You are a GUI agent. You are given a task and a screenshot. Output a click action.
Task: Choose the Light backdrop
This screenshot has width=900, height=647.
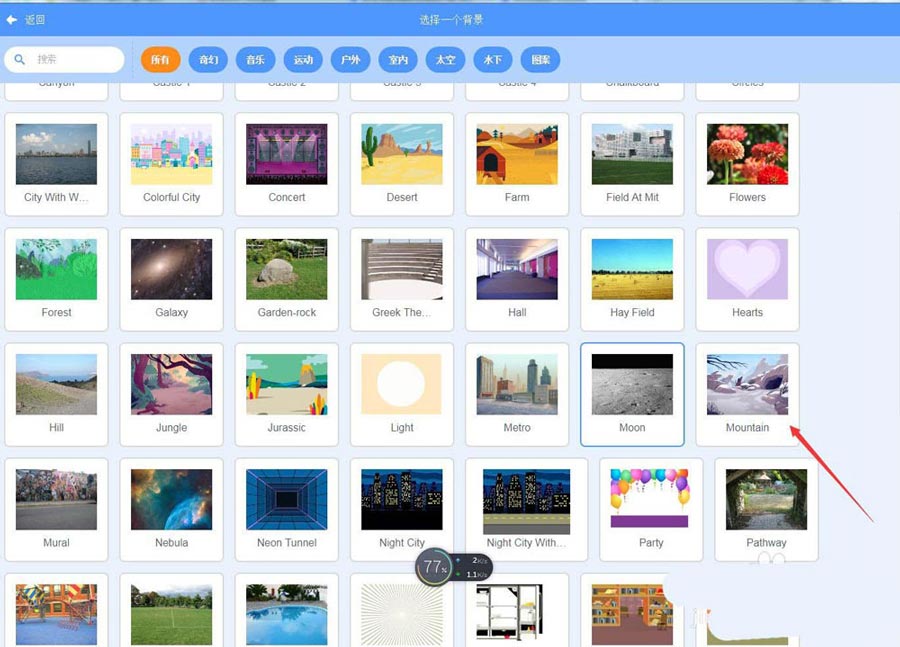click(x=402, y=394)
